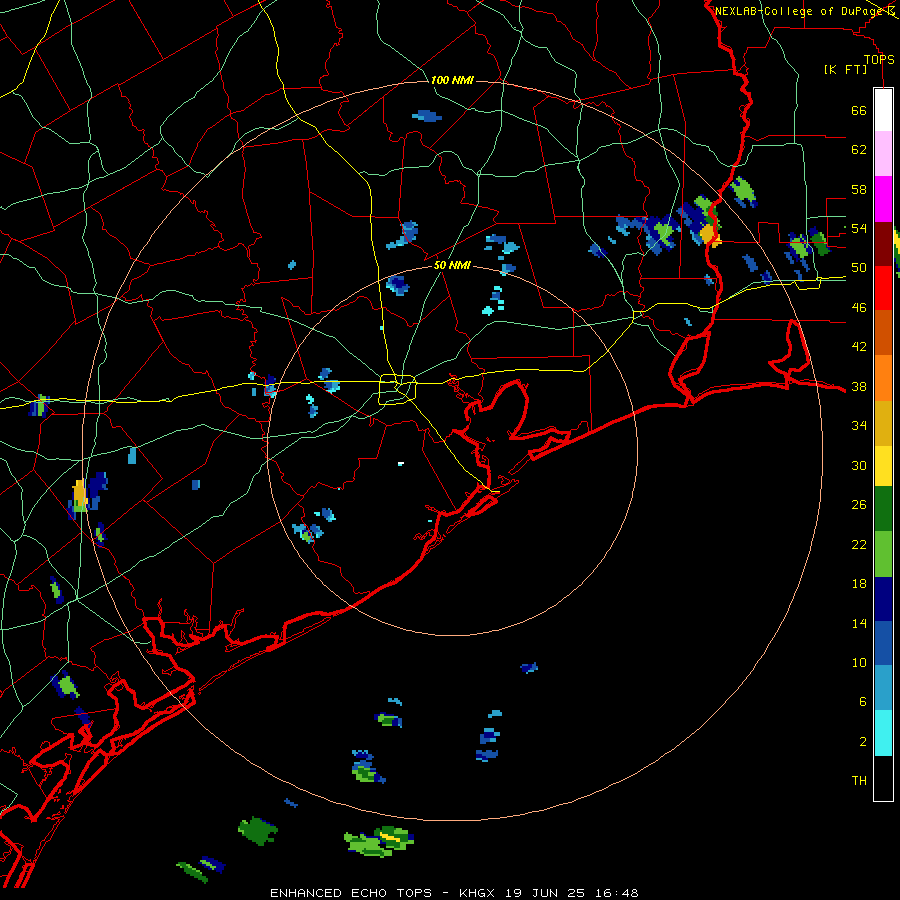
Task: Click the navy legend swatch
Action: click(883, 599)
